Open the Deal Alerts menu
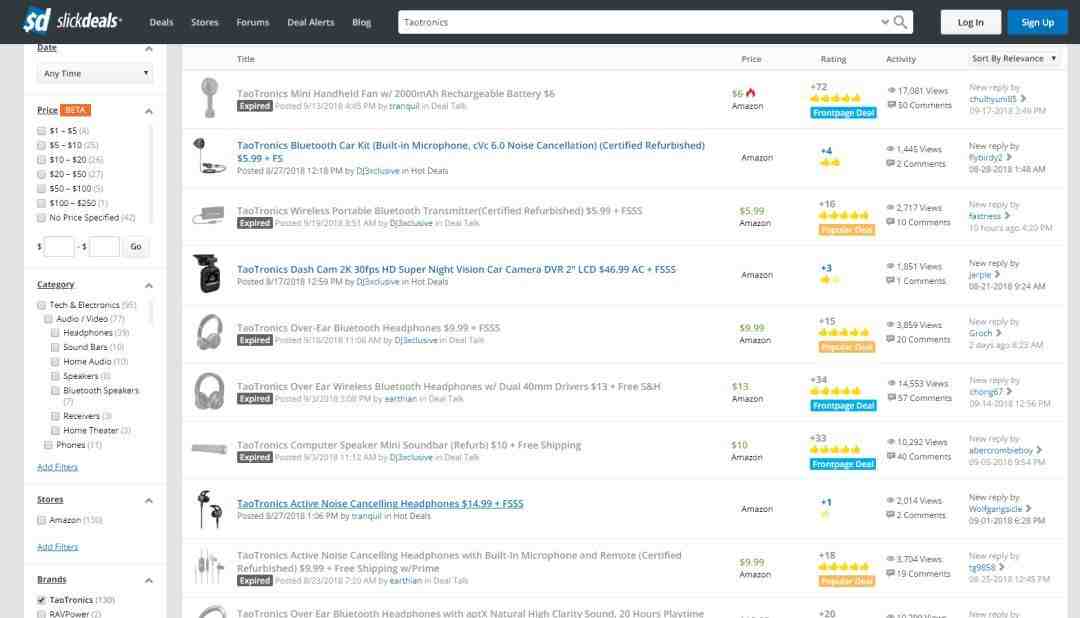Viewport: 1080px width, 618px height. coord(310,22)
